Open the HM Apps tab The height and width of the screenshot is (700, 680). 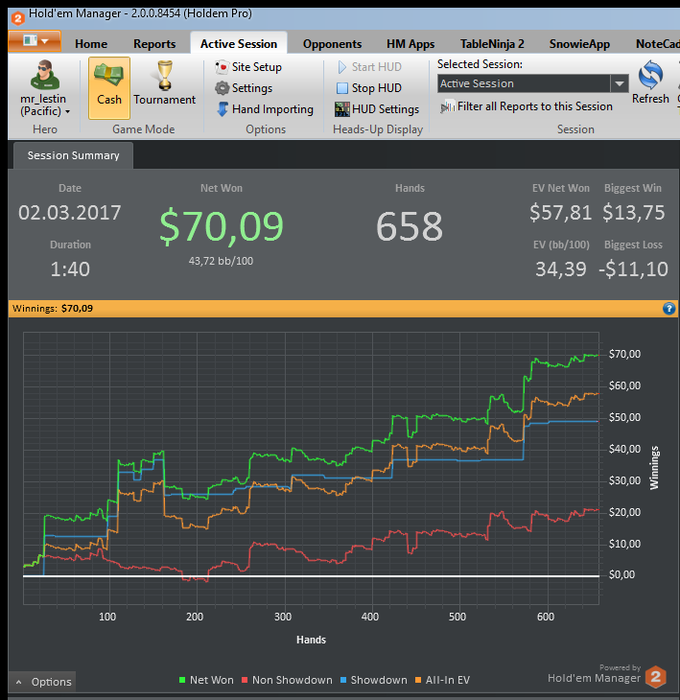point(410,44)
